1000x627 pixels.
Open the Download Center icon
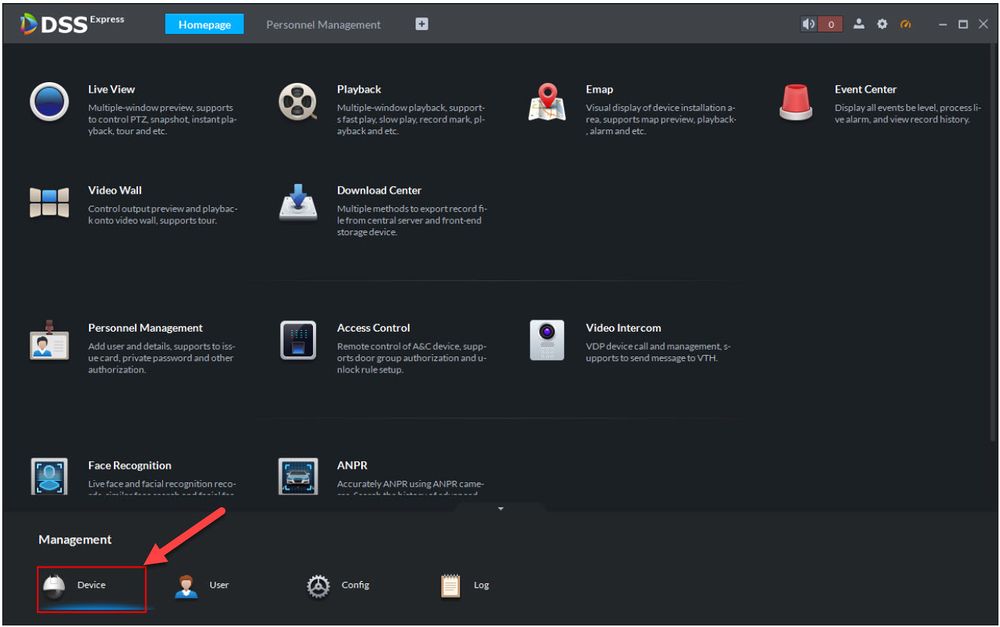(x=298, y=202)
